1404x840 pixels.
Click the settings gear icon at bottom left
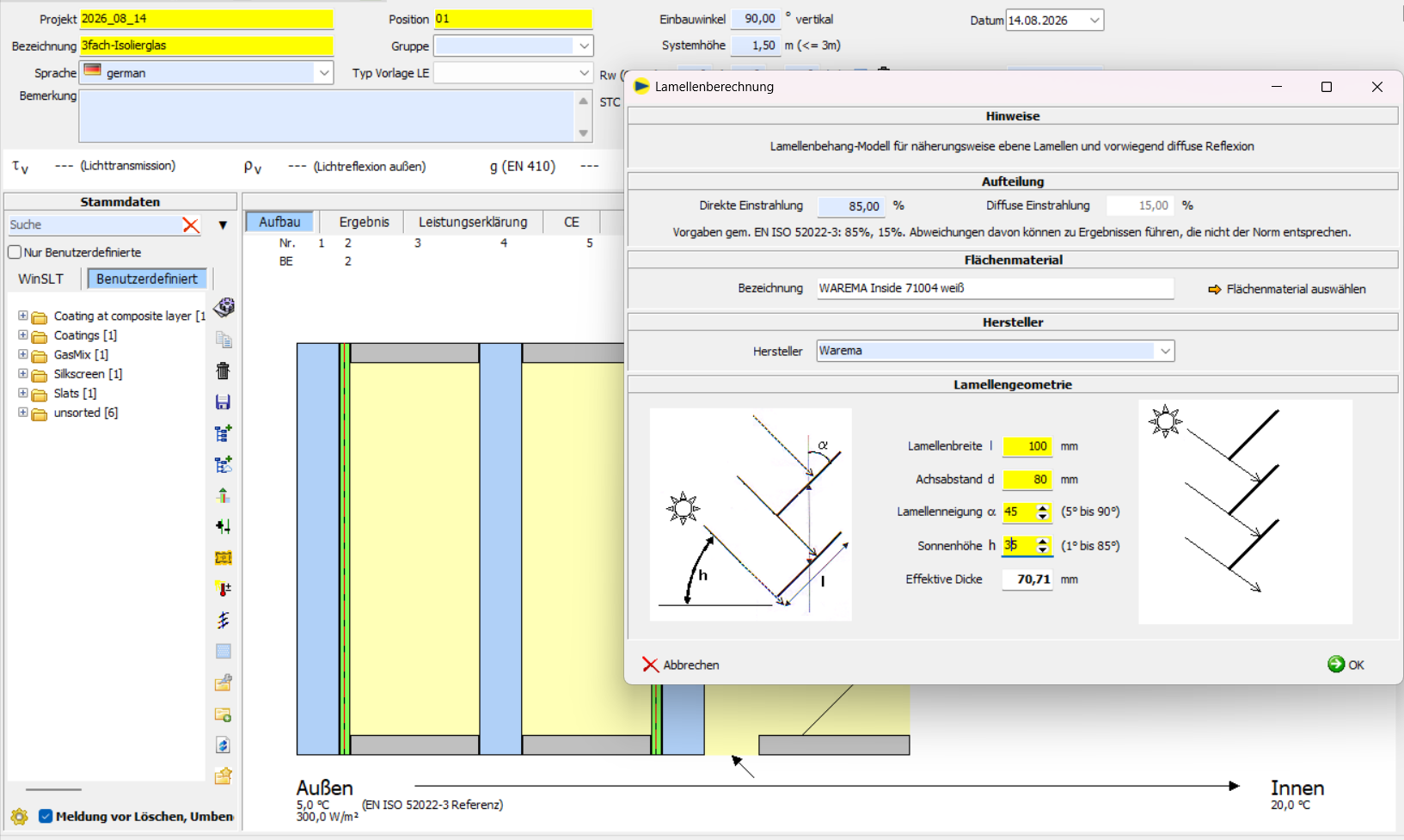coord(20,817)
